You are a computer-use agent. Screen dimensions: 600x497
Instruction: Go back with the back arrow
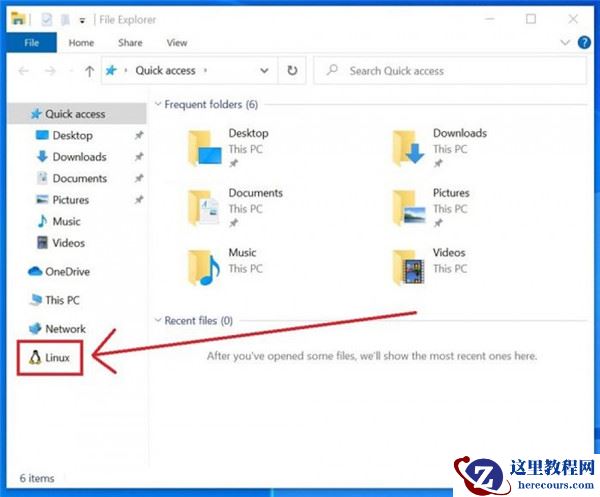click(24, 71)
